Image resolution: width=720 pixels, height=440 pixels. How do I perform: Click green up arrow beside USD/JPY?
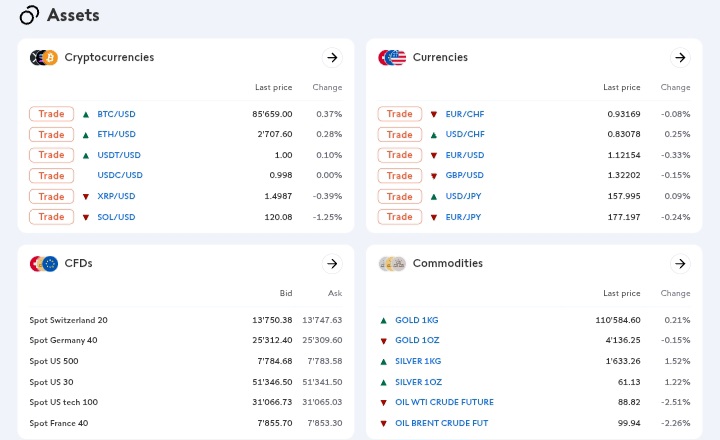click(x=433, y=197)
